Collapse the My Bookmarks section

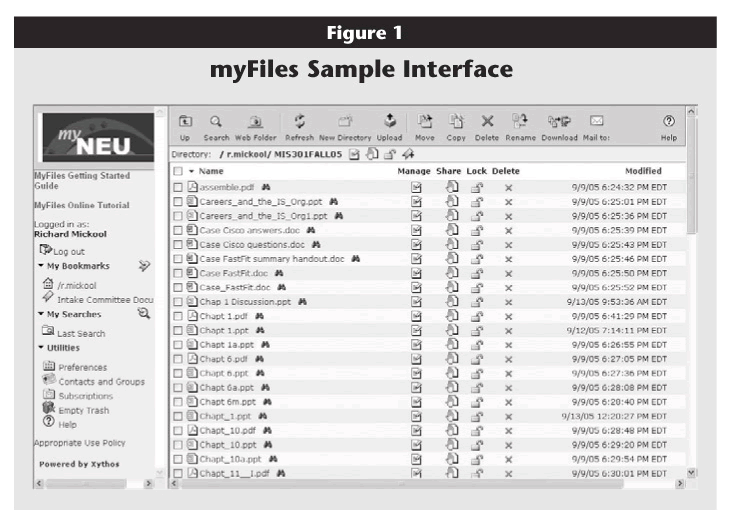tap(41, 266)
